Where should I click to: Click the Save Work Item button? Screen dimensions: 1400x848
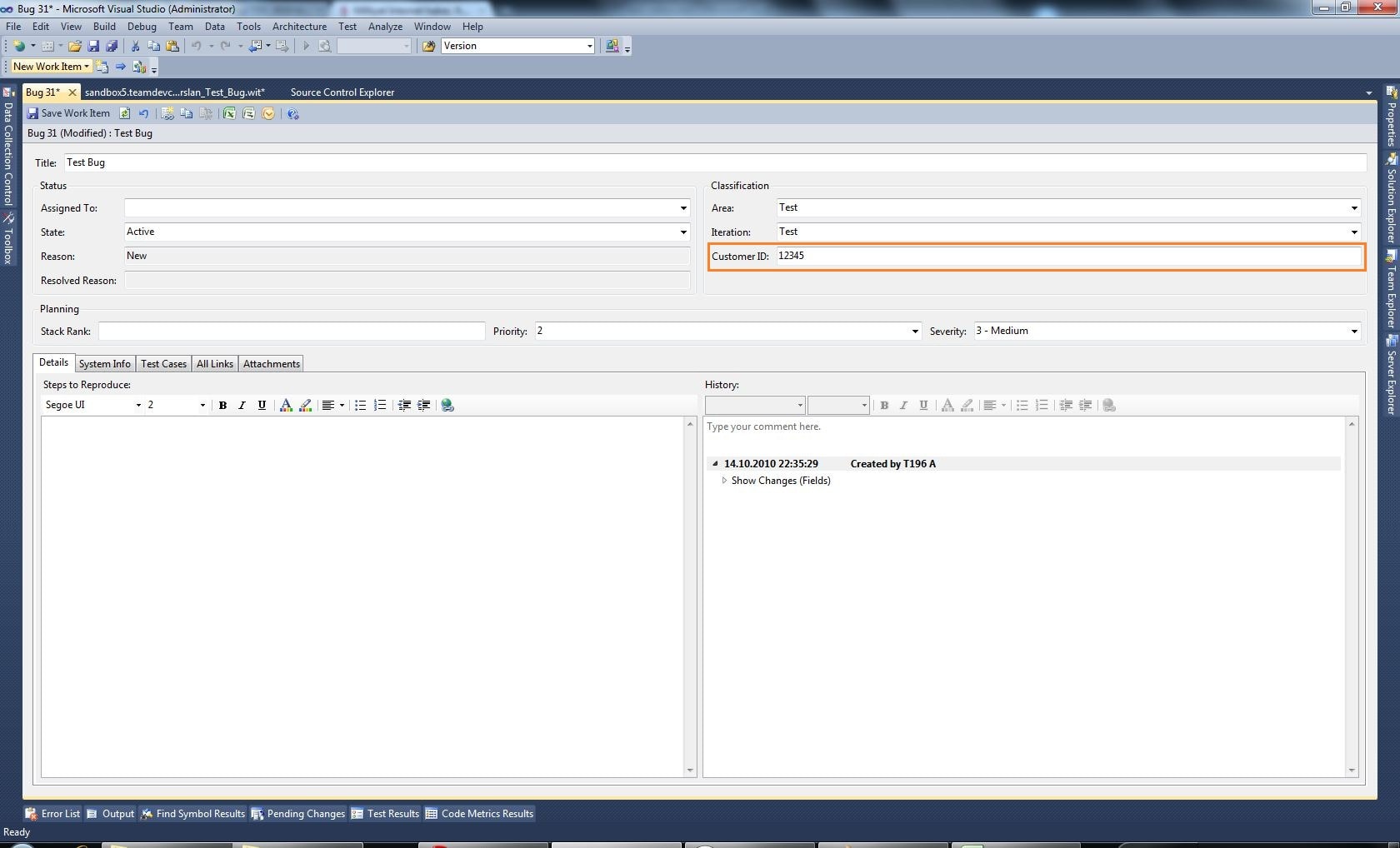68,113
